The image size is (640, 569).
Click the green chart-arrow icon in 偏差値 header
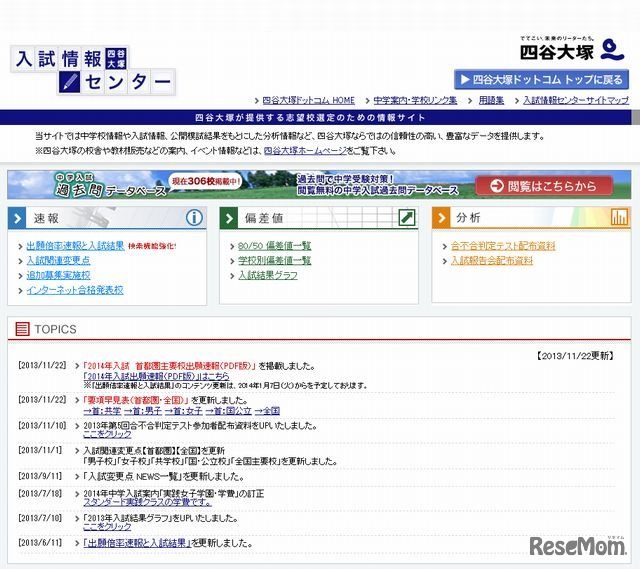pyautogui.click(x=407, y=218)
